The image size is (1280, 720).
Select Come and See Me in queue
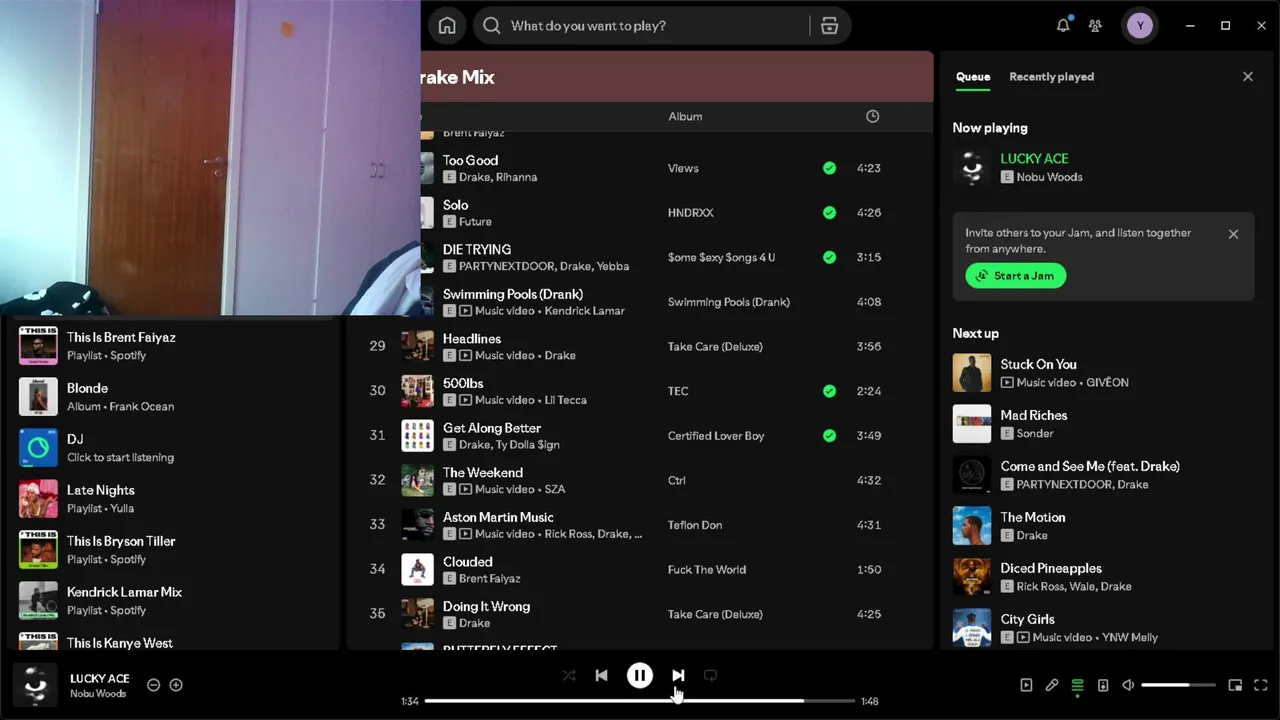tap(1103, 475)
